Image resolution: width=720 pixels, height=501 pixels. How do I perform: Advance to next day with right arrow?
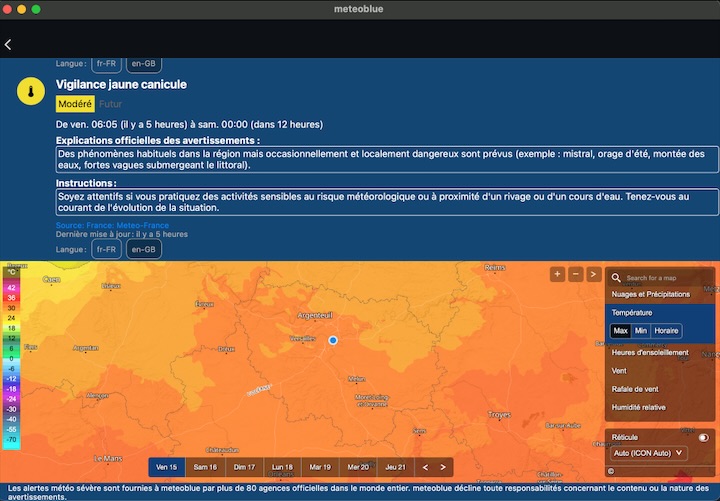point(443,467)
